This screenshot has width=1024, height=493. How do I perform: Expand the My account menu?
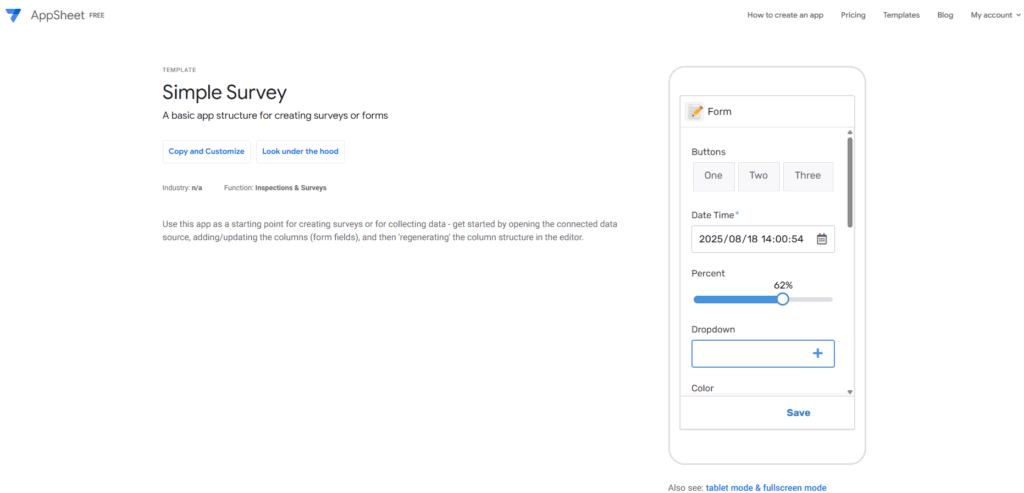coord(995,15)
